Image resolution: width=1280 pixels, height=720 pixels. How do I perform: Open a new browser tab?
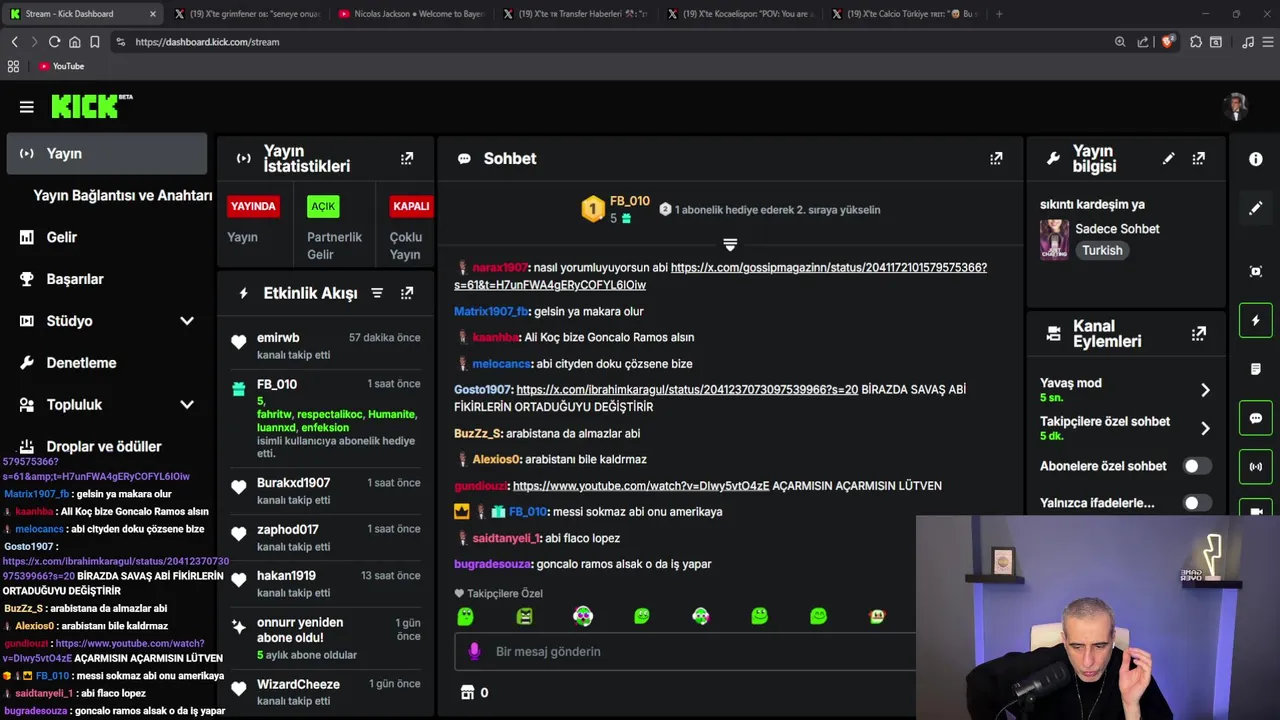999,14
